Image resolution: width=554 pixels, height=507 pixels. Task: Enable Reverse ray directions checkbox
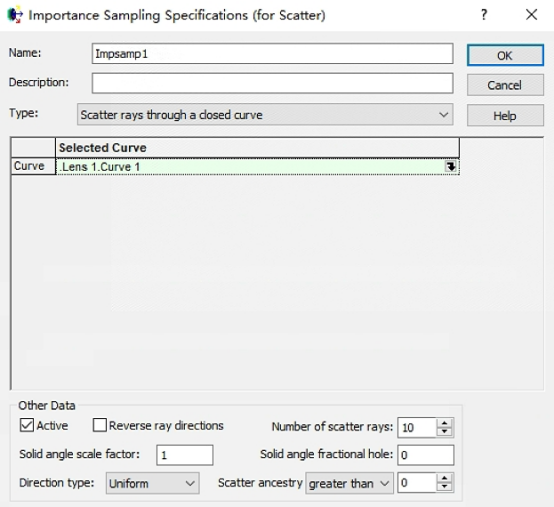click(x=100, y=425)
